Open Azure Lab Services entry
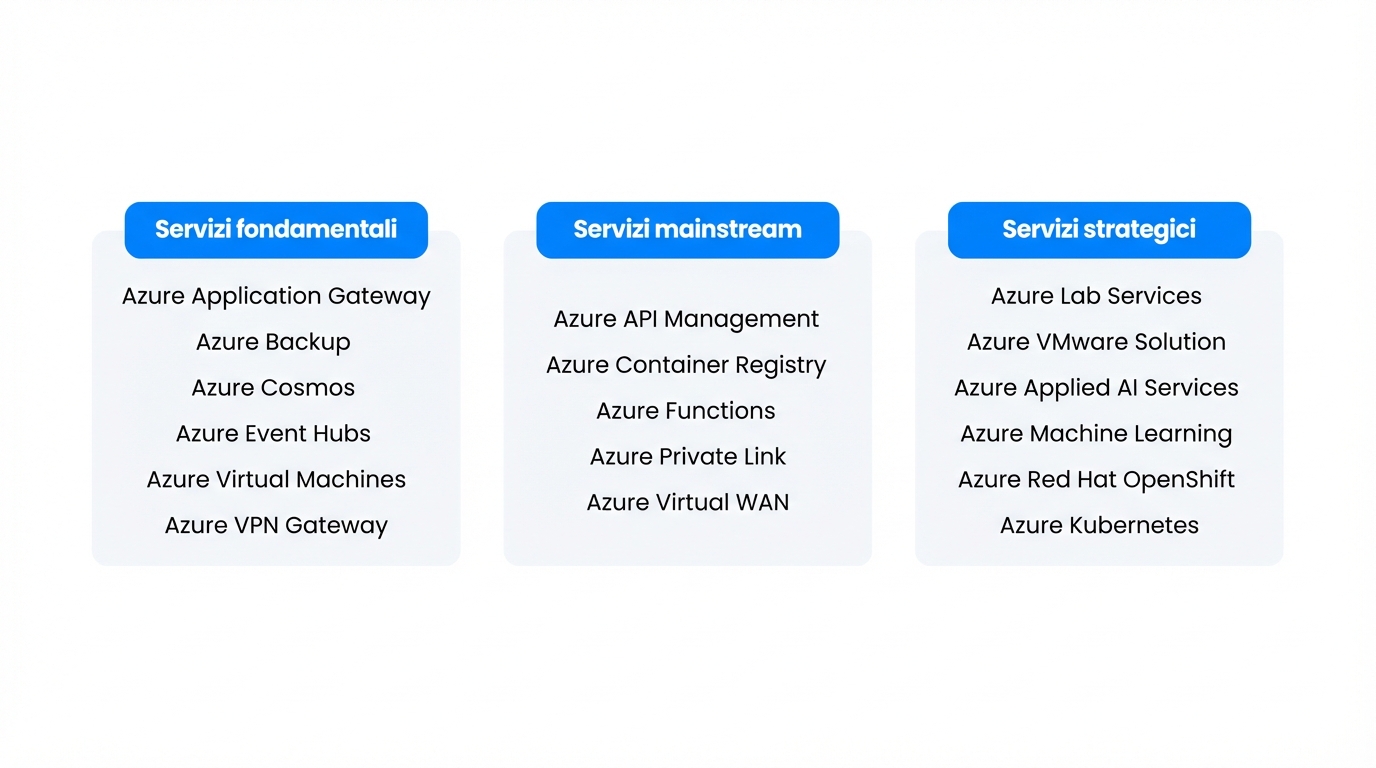The height and width of the screenshot is (768, 1376). click(1096, 296)
